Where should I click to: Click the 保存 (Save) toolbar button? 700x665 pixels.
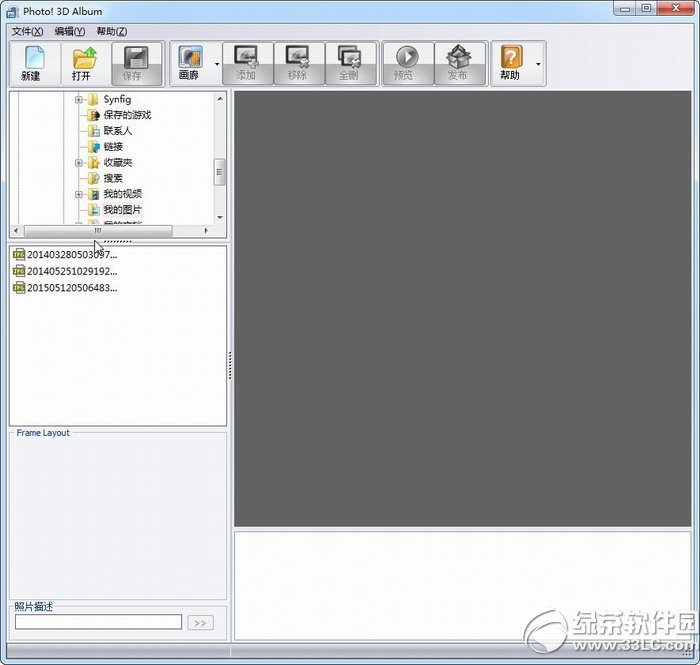pos(137,64)
